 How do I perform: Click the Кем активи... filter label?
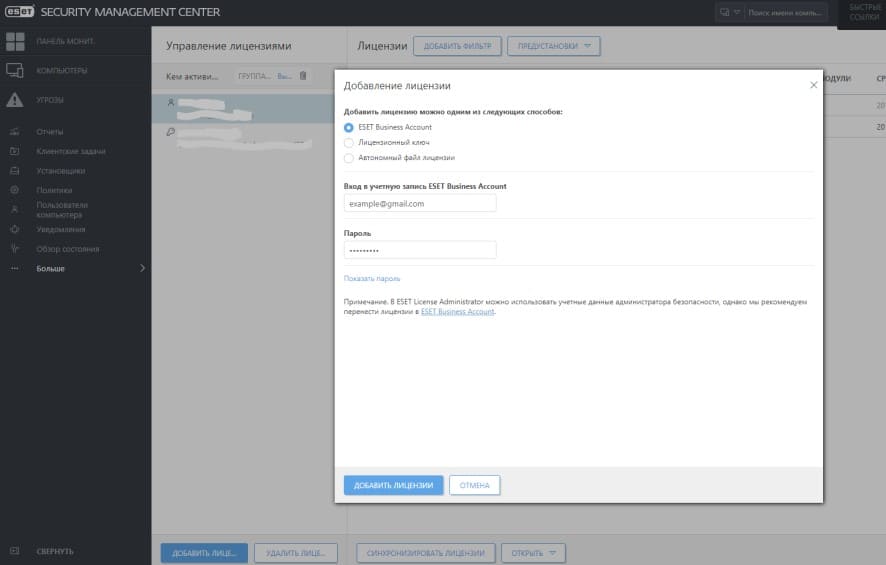tap(192, 76)
